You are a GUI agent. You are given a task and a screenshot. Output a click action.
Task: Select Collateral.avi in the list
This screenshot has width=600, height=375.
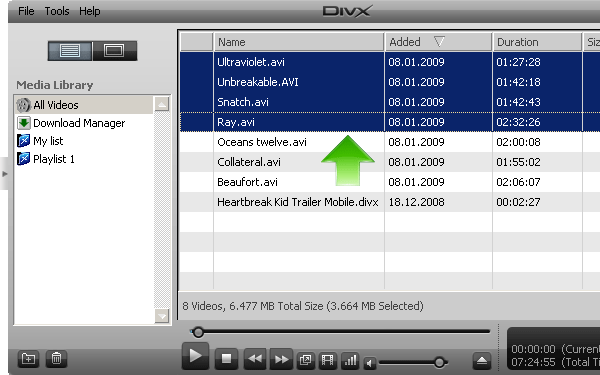[x=249, y=162]
